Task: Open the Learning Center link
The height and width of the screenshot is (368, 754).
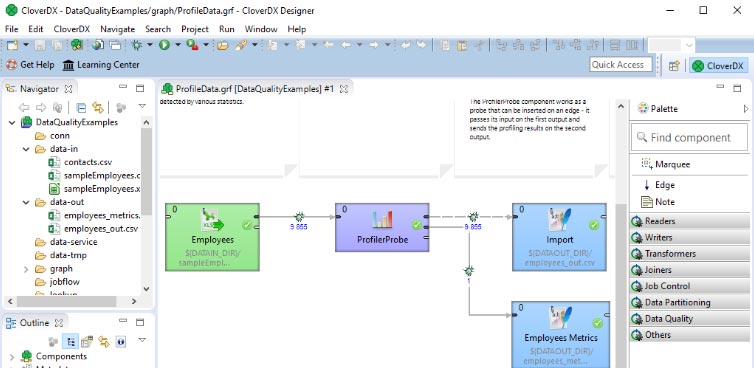Action: tap(101, 64)
